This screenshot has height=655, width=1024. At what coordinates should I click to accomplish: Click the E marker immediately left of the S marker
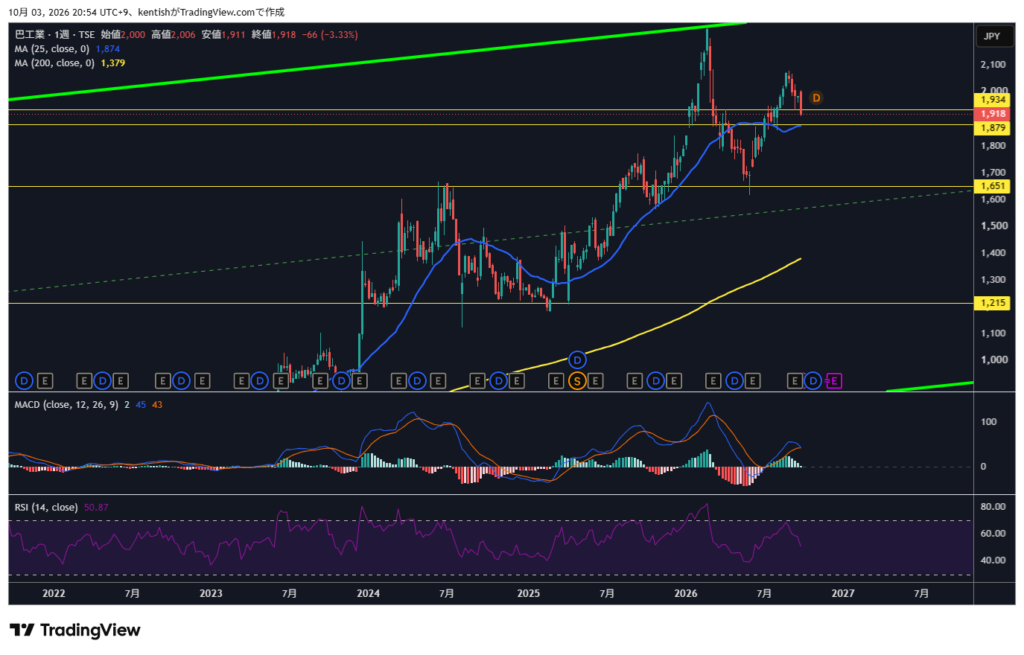pos(556,381)
